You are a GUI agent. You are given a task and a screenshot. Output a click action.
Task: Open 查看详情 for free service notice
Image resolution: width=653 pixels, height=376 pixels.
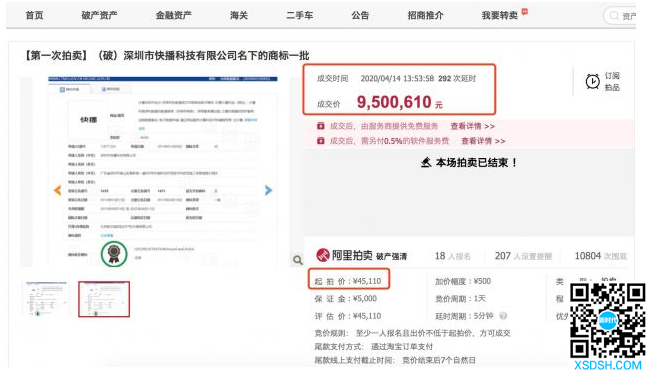coord(472,126)
